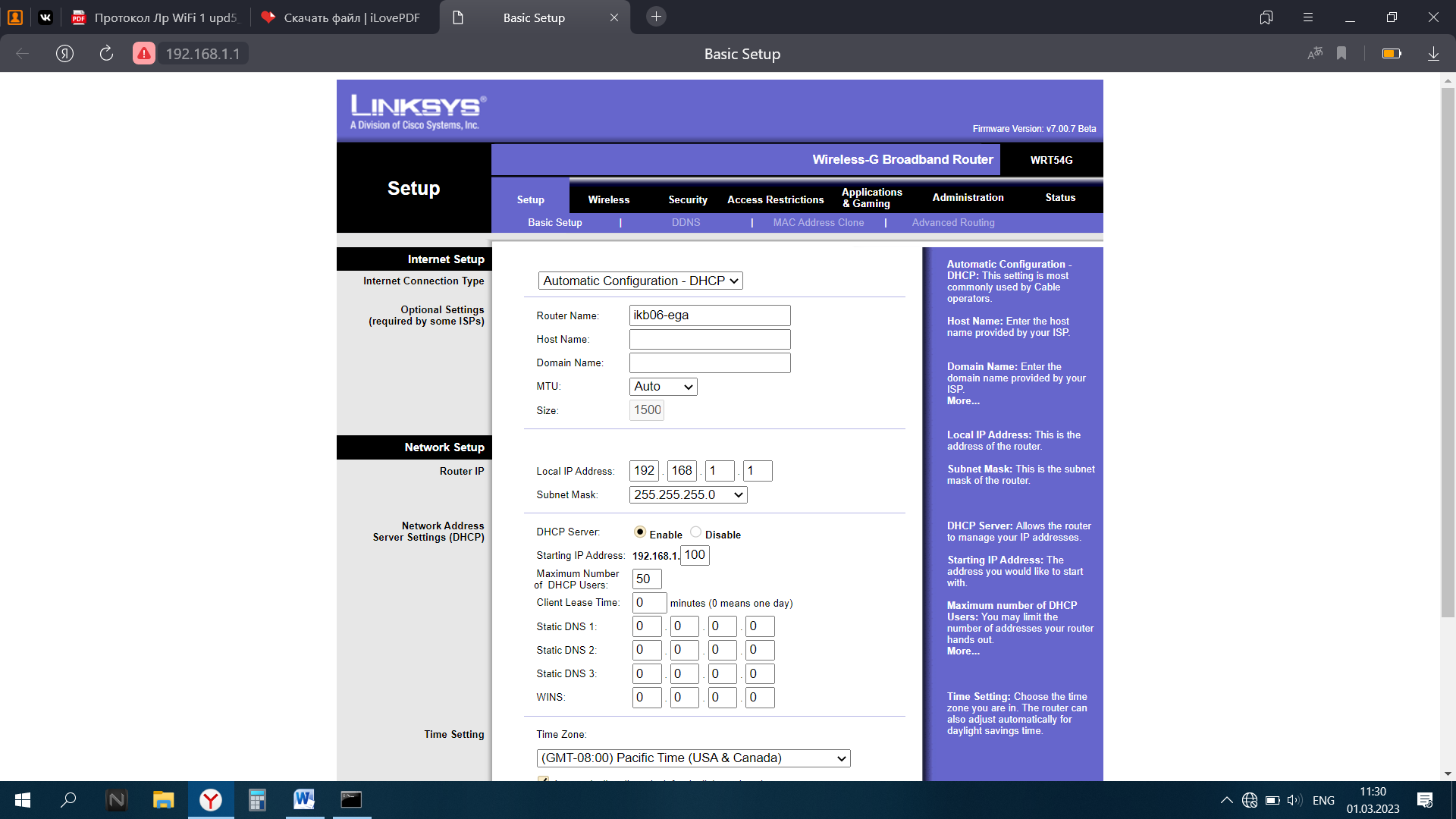Click the Starting IP Address field
The height and width of the screenshot is (819, 1456).
coord(695,555)
